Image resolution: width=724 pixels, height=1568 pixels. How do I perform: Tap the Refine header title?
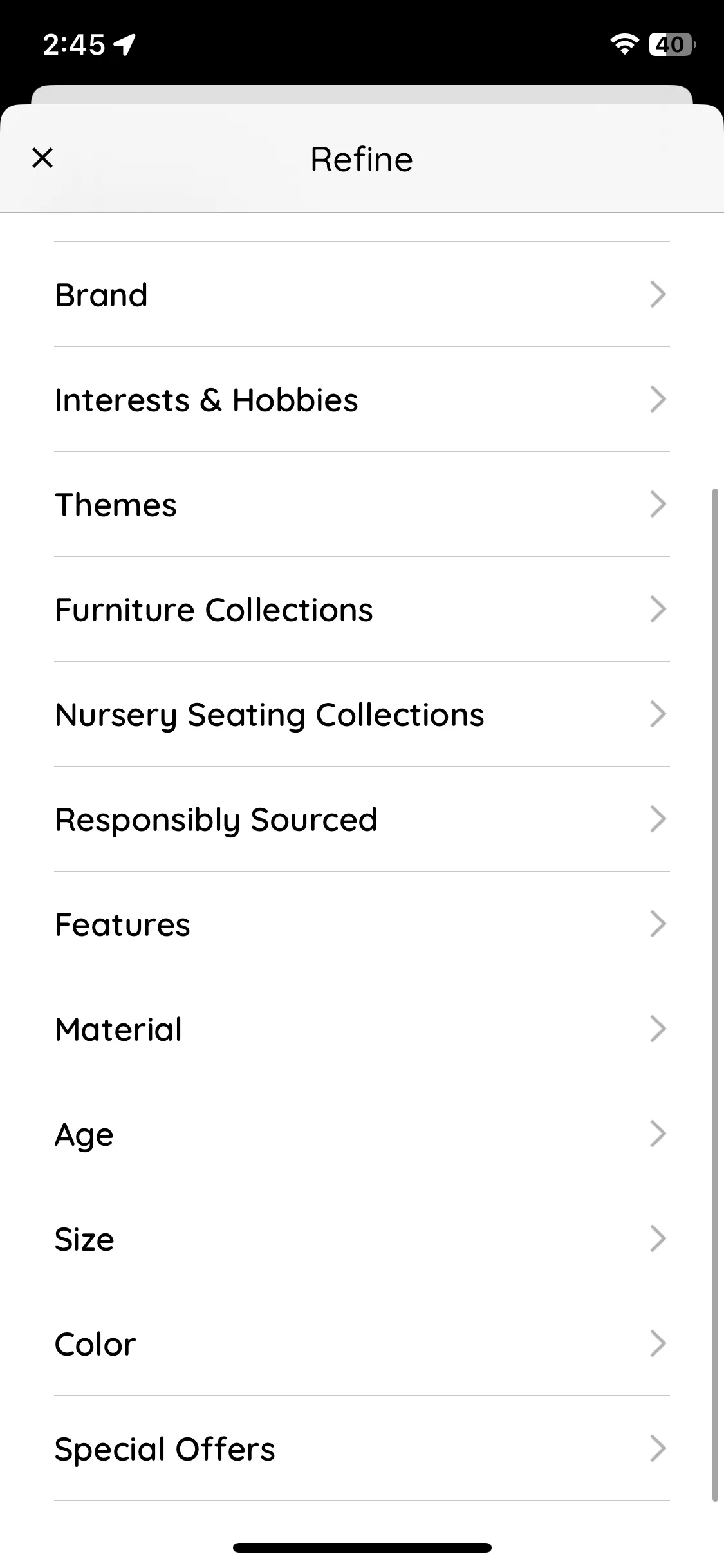click(362, 160)
